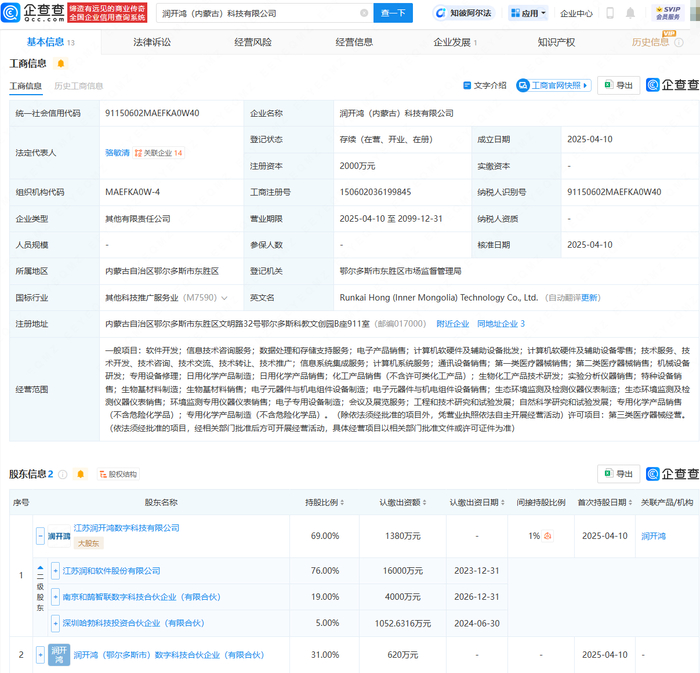Open the 股权结构 button
Screen dimensions: 700x673
(118, 474)
